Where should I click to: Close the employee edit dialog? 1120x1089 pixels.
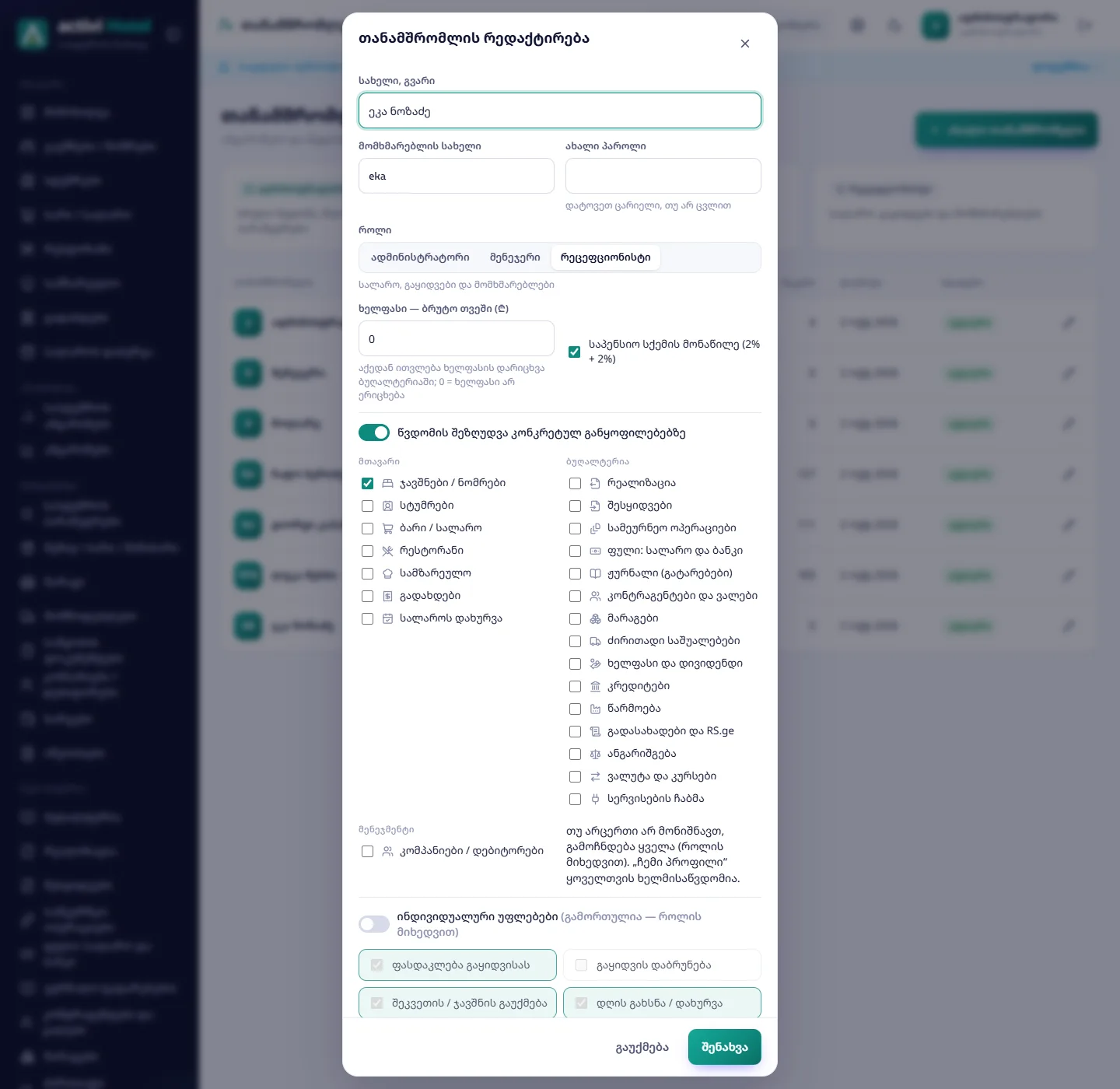[x=745, y=44]
